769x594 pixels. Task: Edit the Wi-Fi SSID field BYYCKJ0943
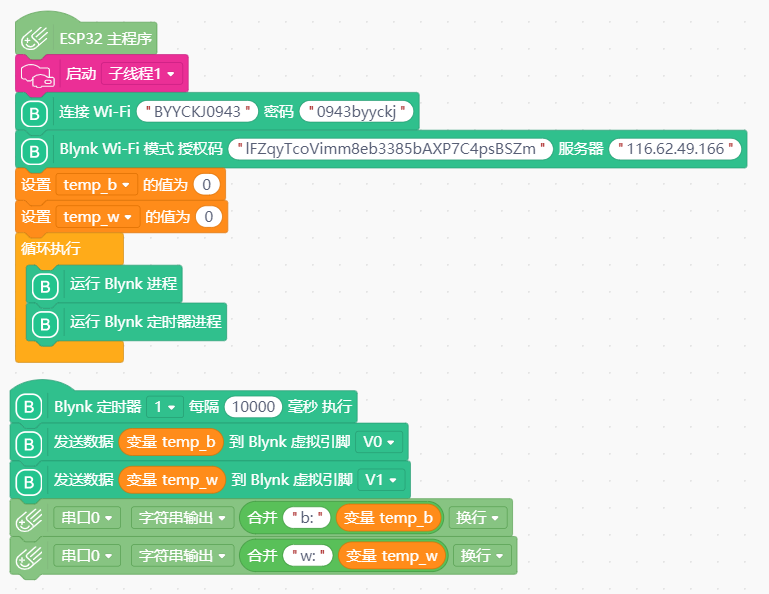click(197, 111)
